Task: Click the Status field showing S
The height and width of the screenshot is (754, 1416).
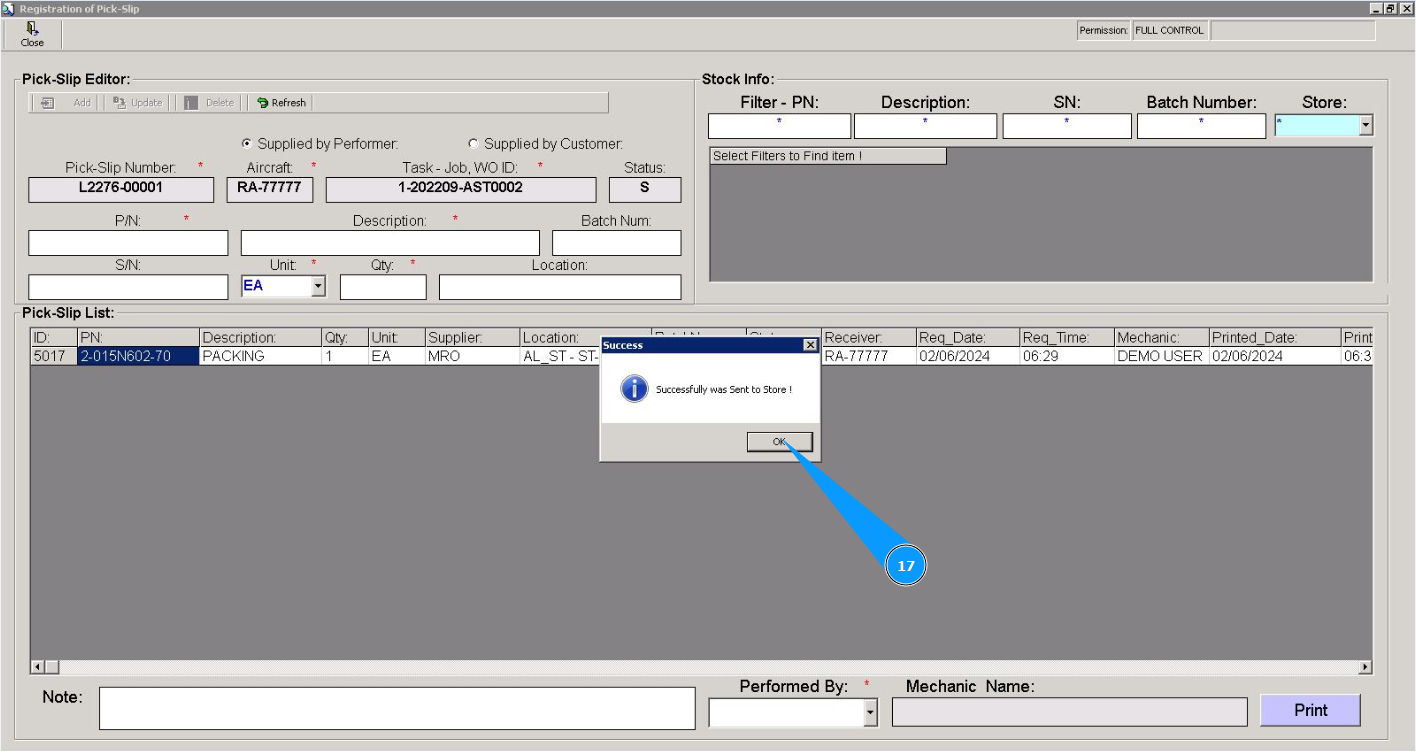Action: pos(645,189)
